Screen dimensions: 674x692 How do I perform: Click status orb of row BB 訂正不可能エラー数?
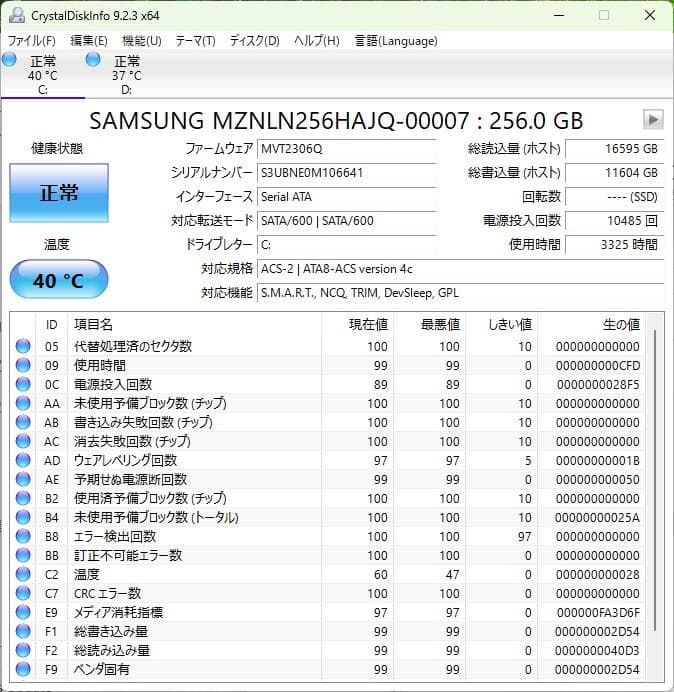coord(23,555)
